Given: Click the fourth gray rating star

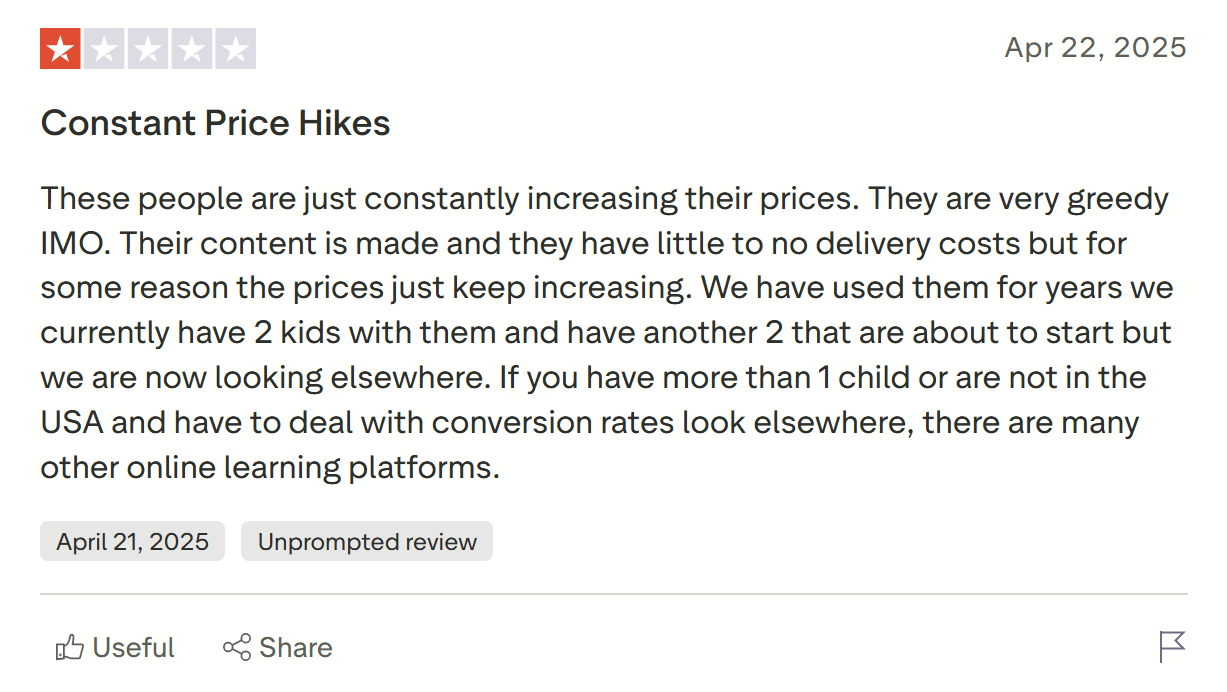Looking at the screenshot, I should (x=192, y=49).
